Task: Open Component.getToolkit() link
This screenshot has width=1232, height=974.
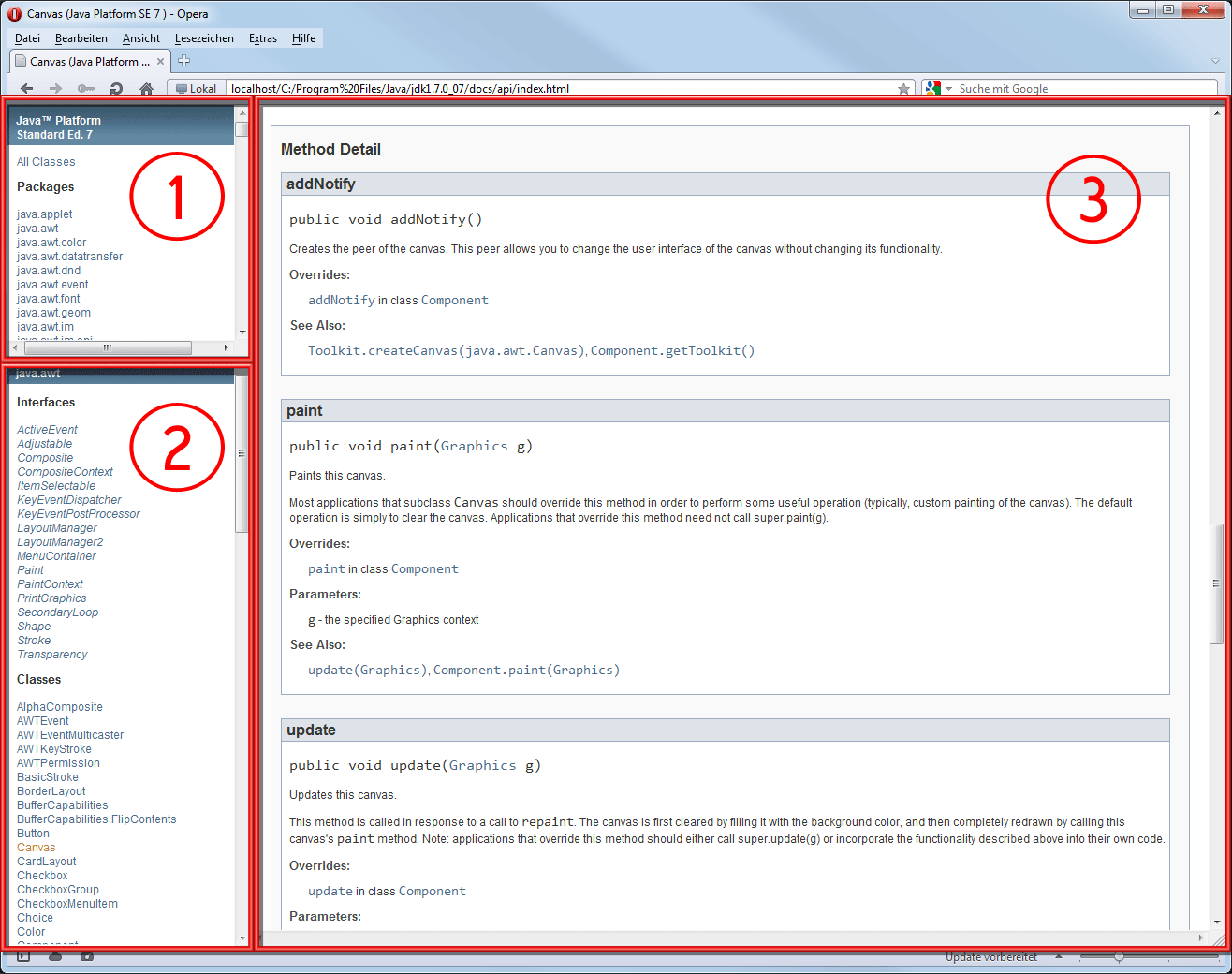Action: (672, 350)
